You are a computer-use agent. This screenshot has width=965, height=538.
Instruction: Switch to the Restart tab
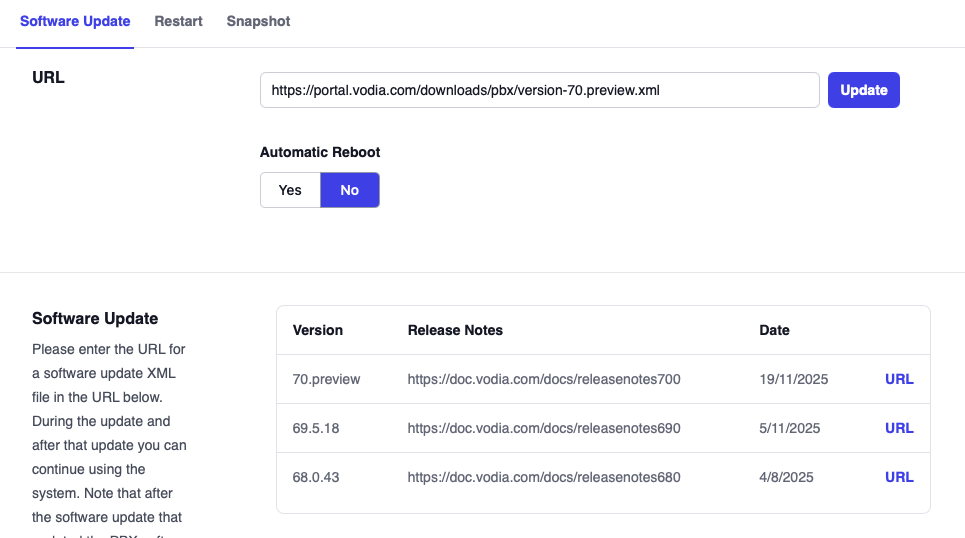pyautogui.click(x=178, y=21)
